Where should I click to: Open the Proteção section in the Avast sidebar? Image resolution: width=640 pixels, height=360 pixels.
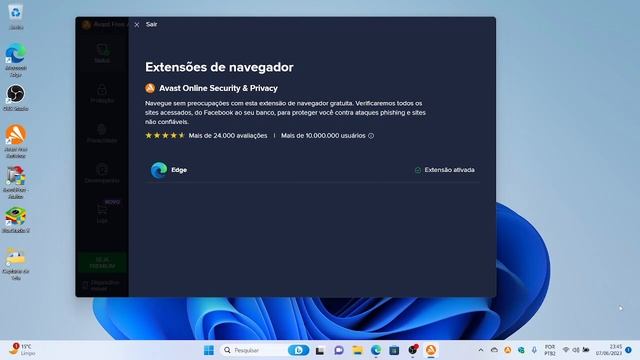[102, 93]
